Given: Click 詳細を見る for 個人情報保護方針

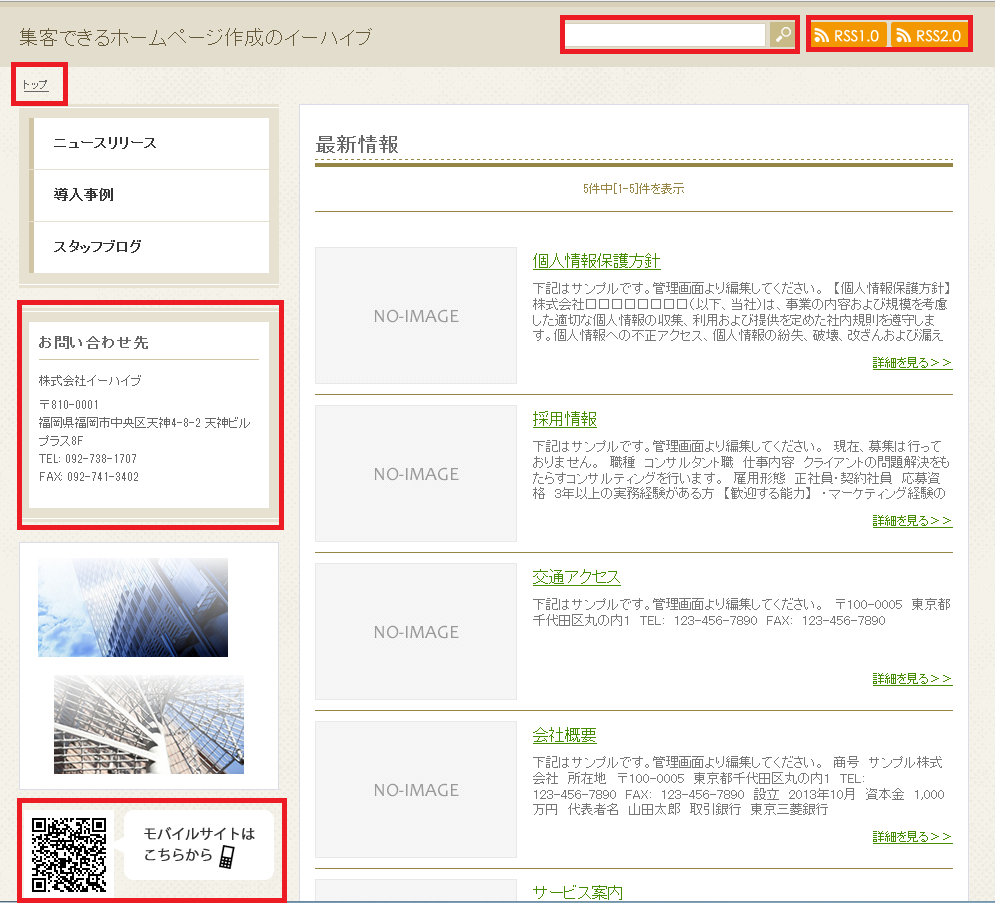Looking at the screenshot, I should (x=912, y=363).
